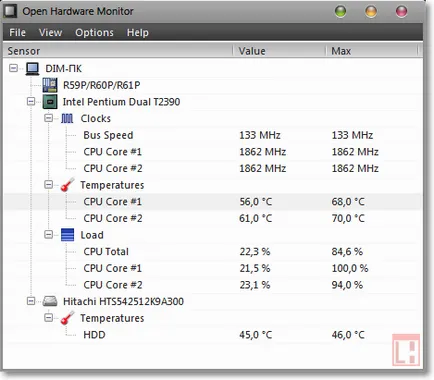The width and height of the screenshot is (434, 380).
Task: Click the 45,0 °C HDD value
Action: [256, 335]
